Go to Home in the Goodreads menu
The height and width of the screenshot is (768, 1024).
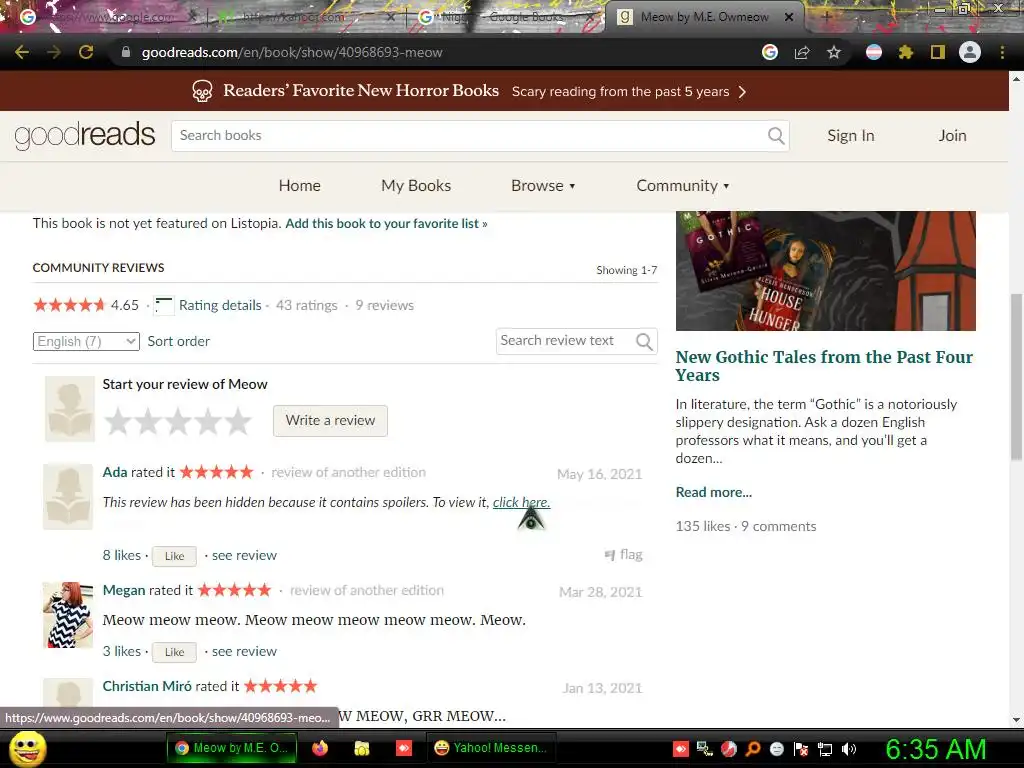point(300,186)
